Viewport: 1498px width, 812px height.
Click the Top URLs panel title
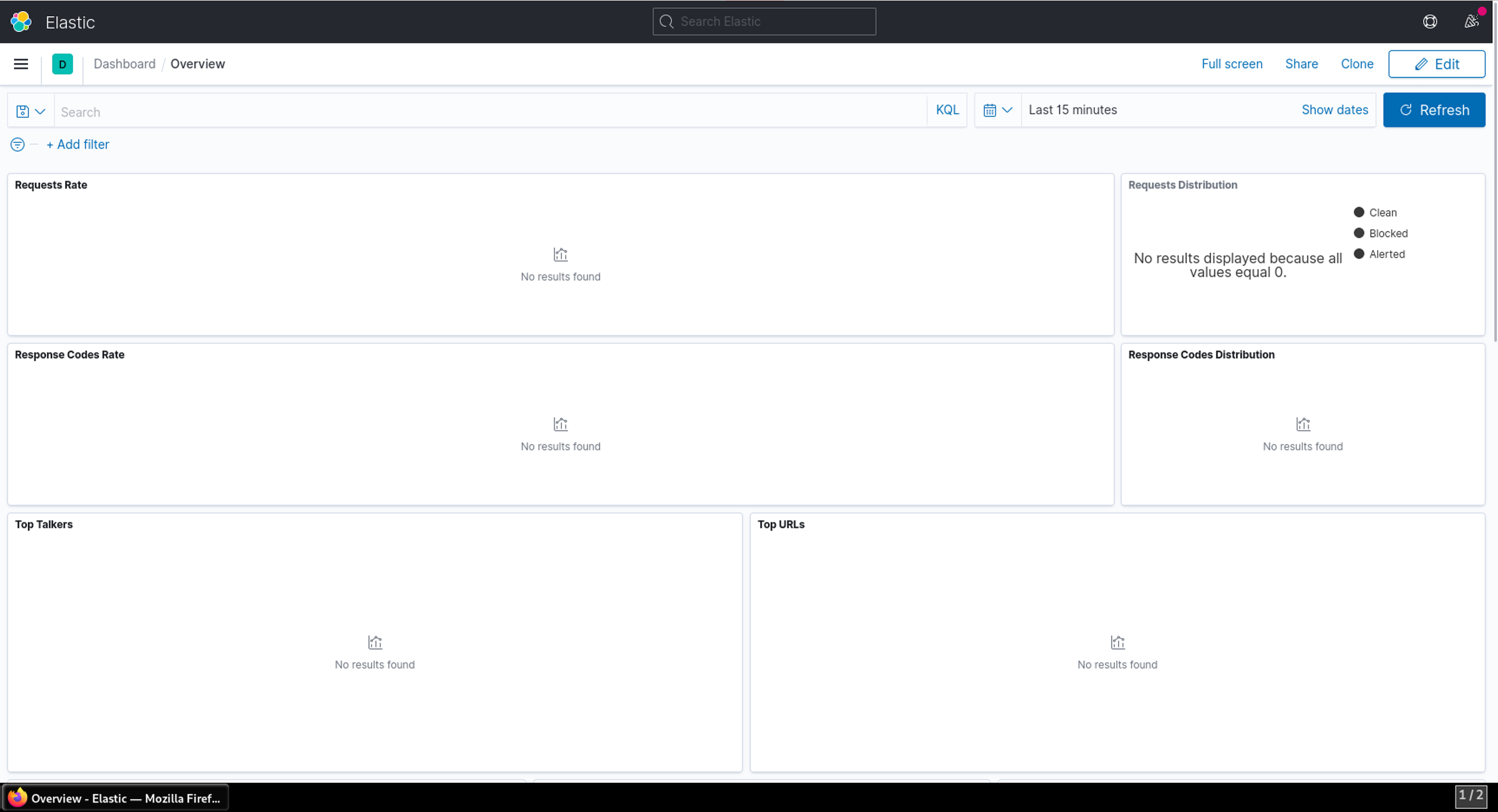coord(780,525)
